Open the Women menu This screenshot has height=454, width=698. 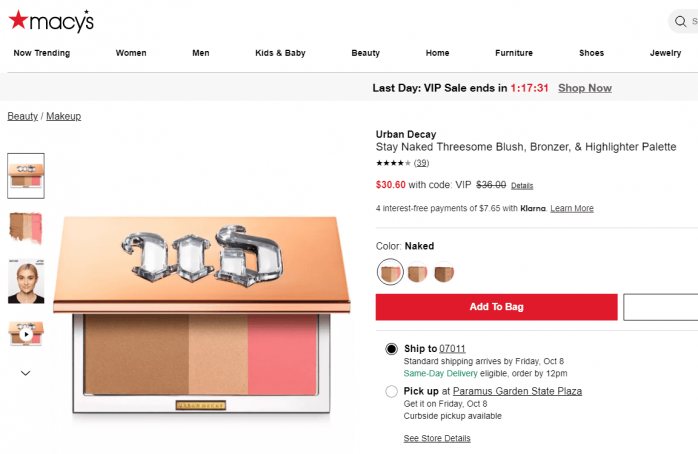click(x=131, y=53)
